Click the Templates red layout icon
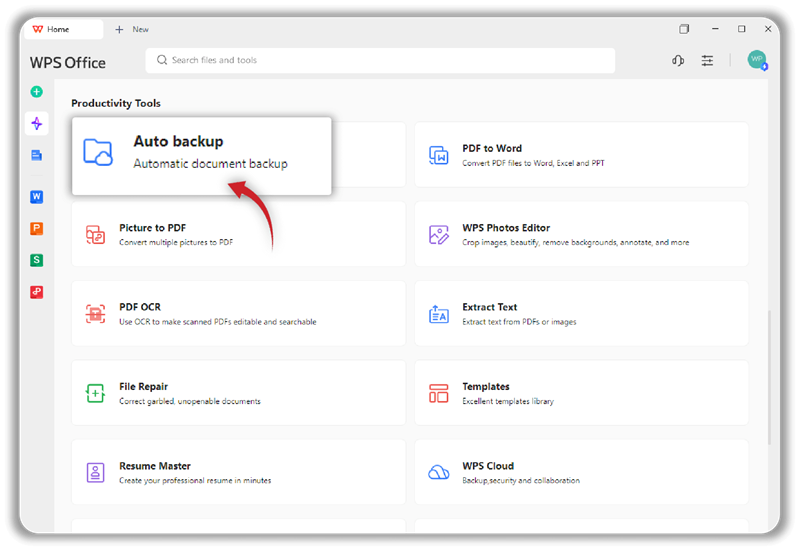The image size is (800, 551). [439, 393]
